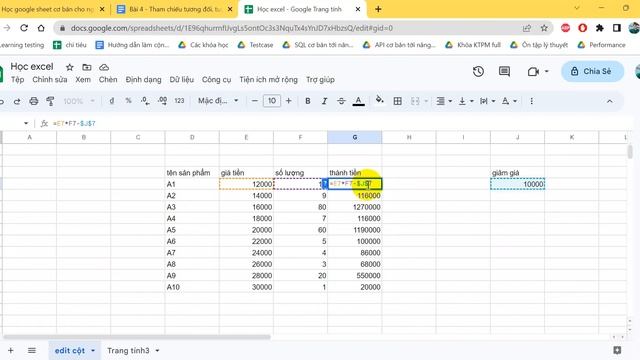Toggle strikethrough formatting

341,101
